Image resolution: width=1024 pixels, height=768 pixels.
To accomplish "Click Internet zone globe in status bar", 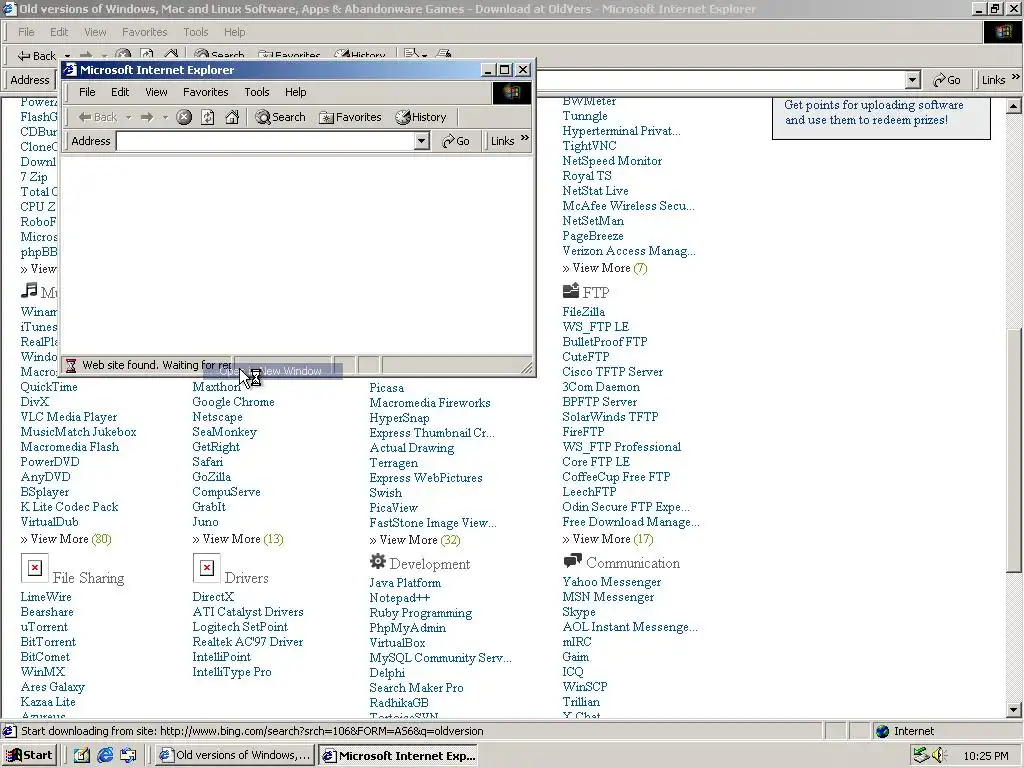I will (x=883, y=731).
